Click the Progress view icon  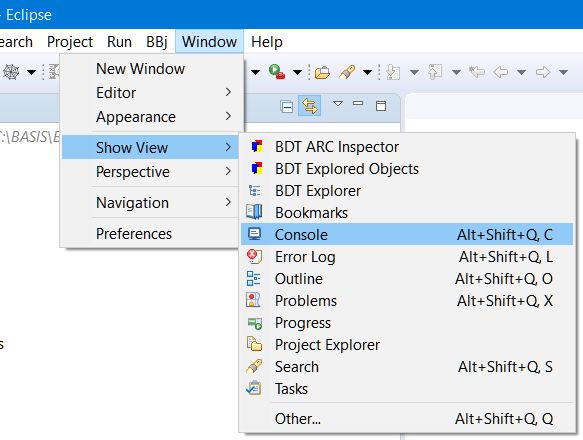(x=255, y=323)
